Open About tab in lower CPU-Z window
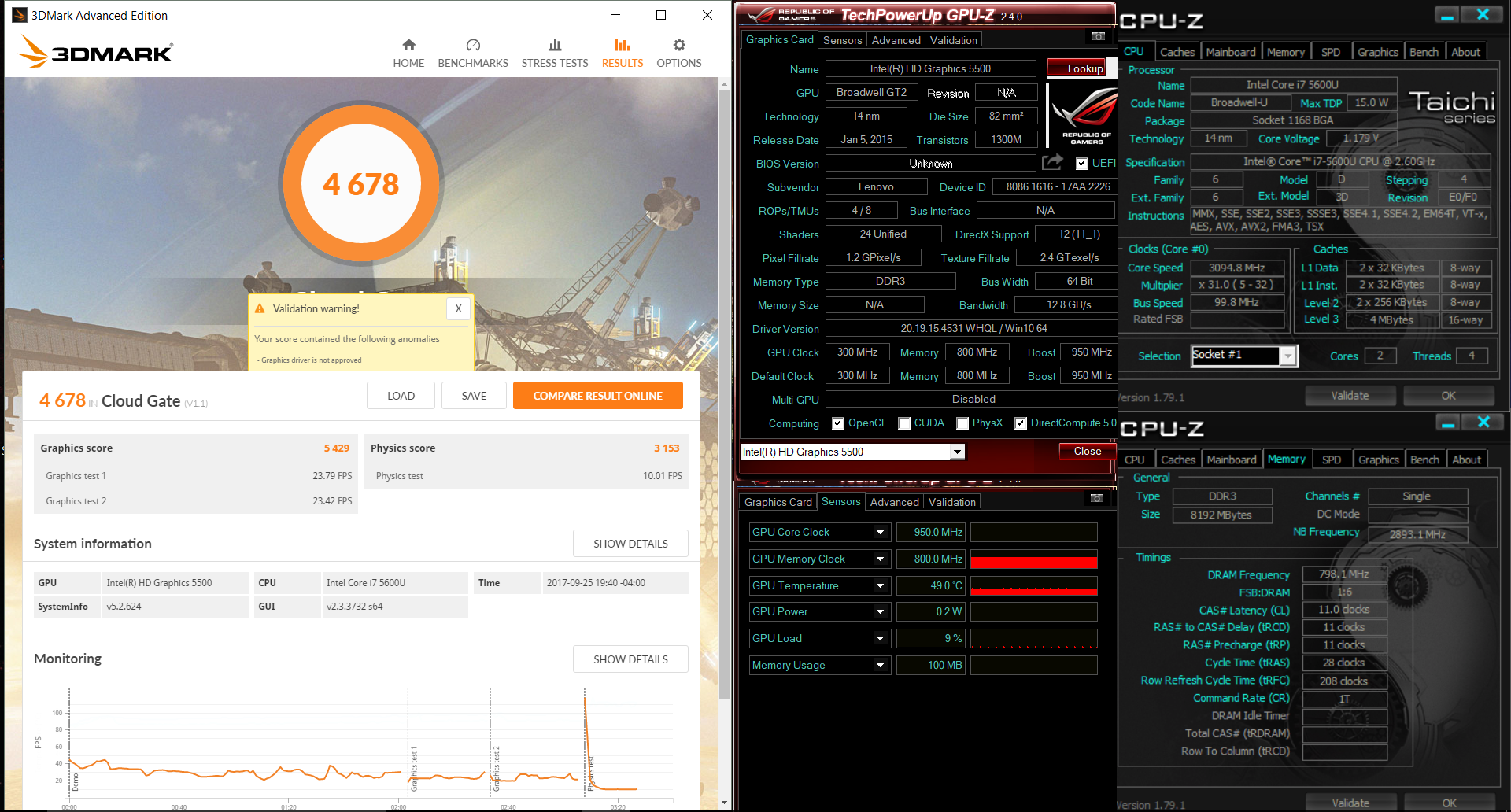Viewport: 1511px width, 812px height. pos(1466,460)
